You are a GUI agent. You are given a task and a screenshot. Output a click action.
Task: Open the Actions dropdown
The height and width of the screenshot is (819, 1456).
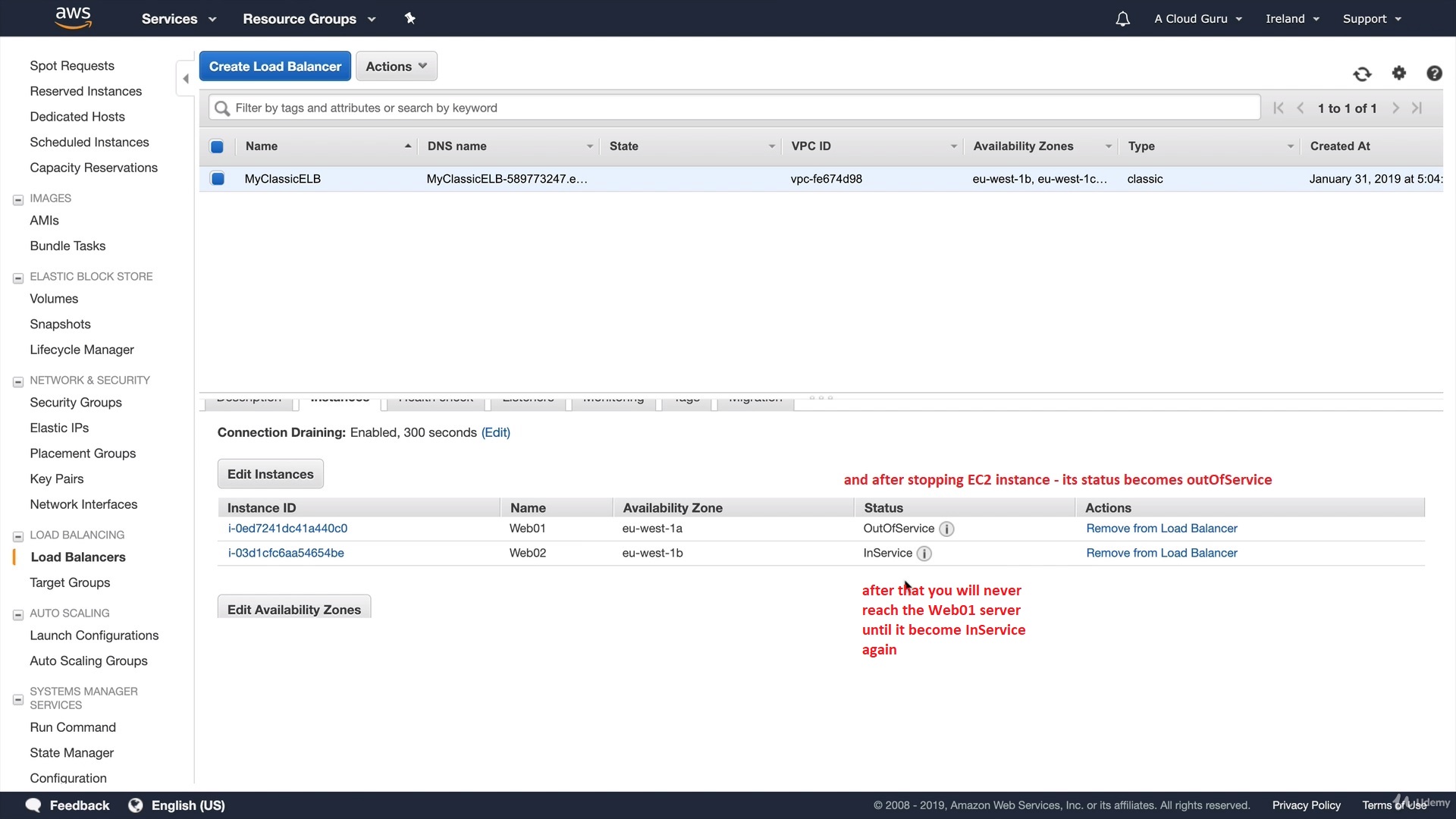pos(396,67)
